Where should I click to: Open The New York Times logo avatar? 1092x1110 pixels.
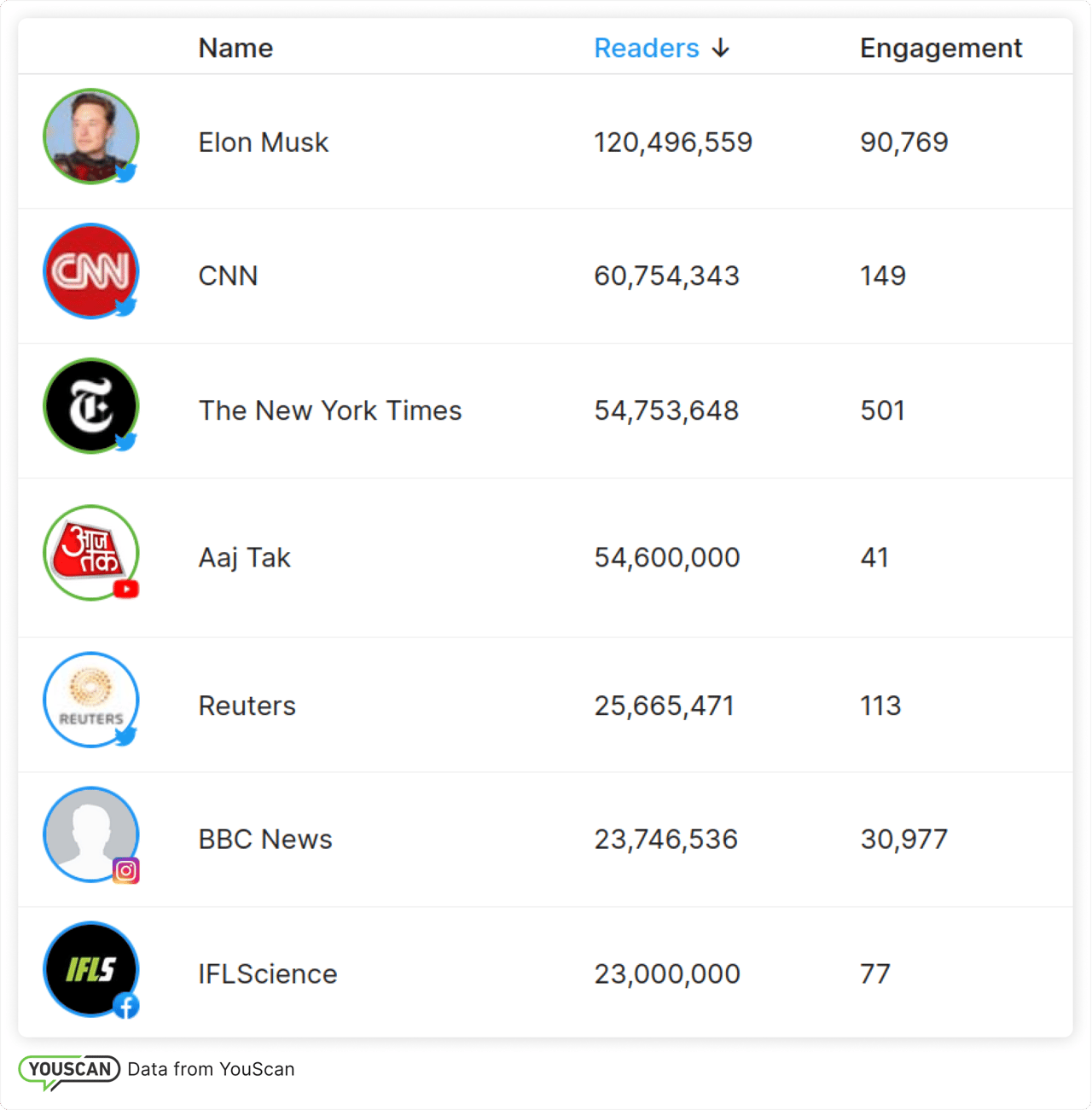pyautogui.click(x=90, y=405)
